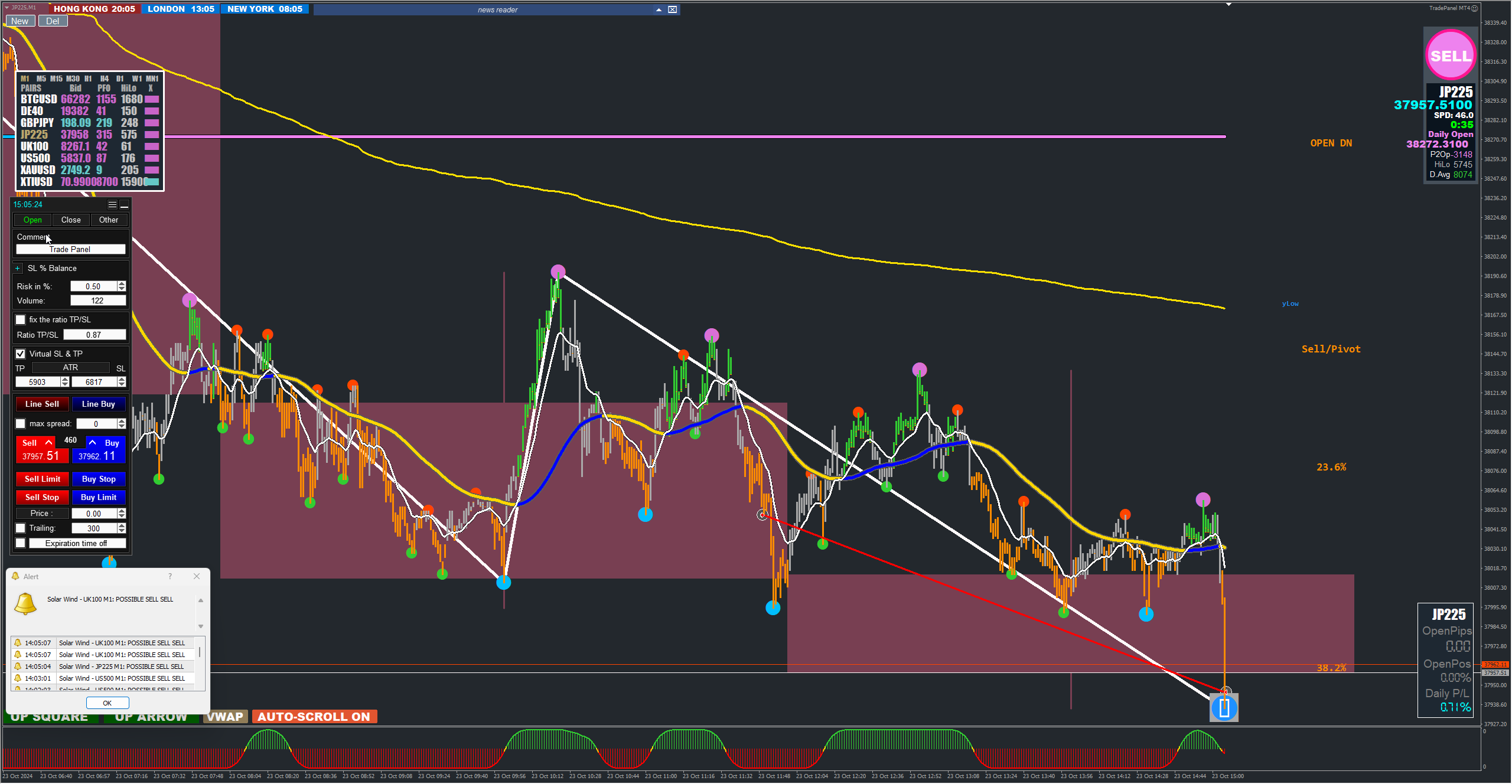Minimize the trade panel with underscore icon

click(124, 204)
